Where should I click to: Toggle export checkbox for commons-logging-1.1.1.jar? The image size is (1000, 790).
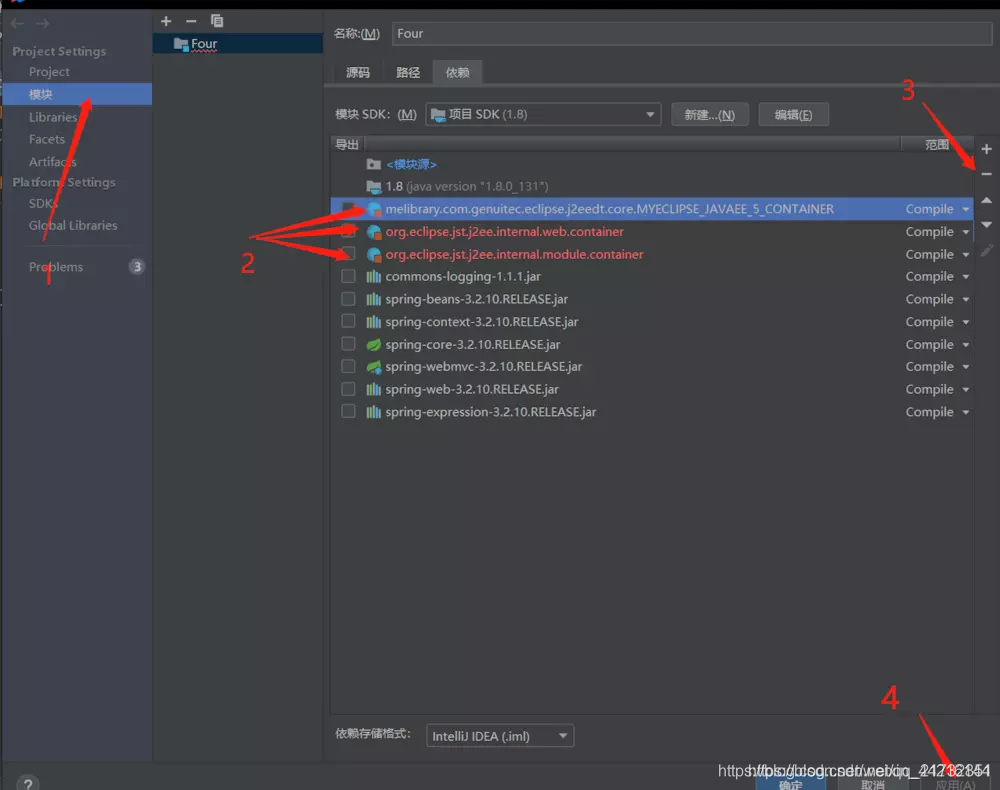pyautogui.click(x=348, y=276)
